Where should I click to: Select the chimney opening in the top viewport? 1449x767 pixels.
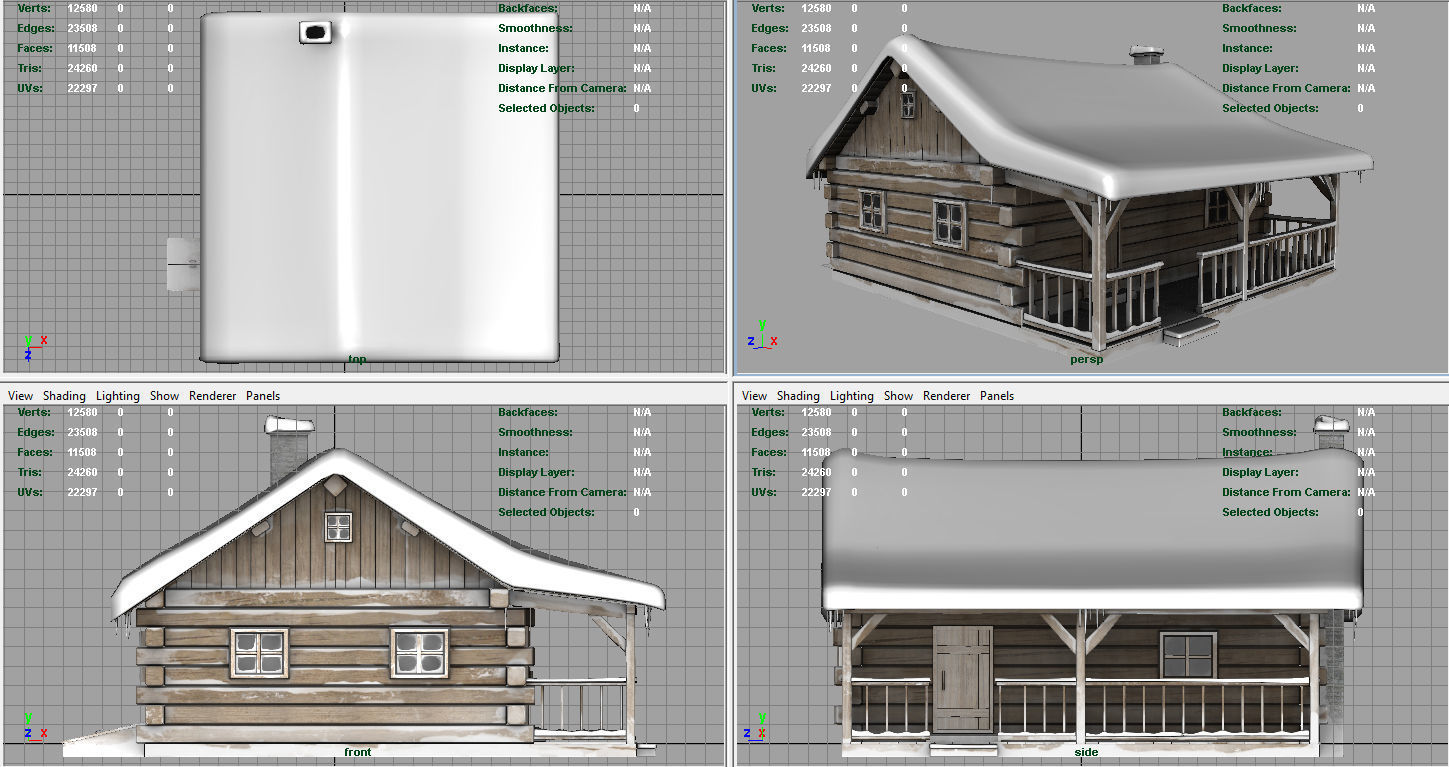[315, 33]
